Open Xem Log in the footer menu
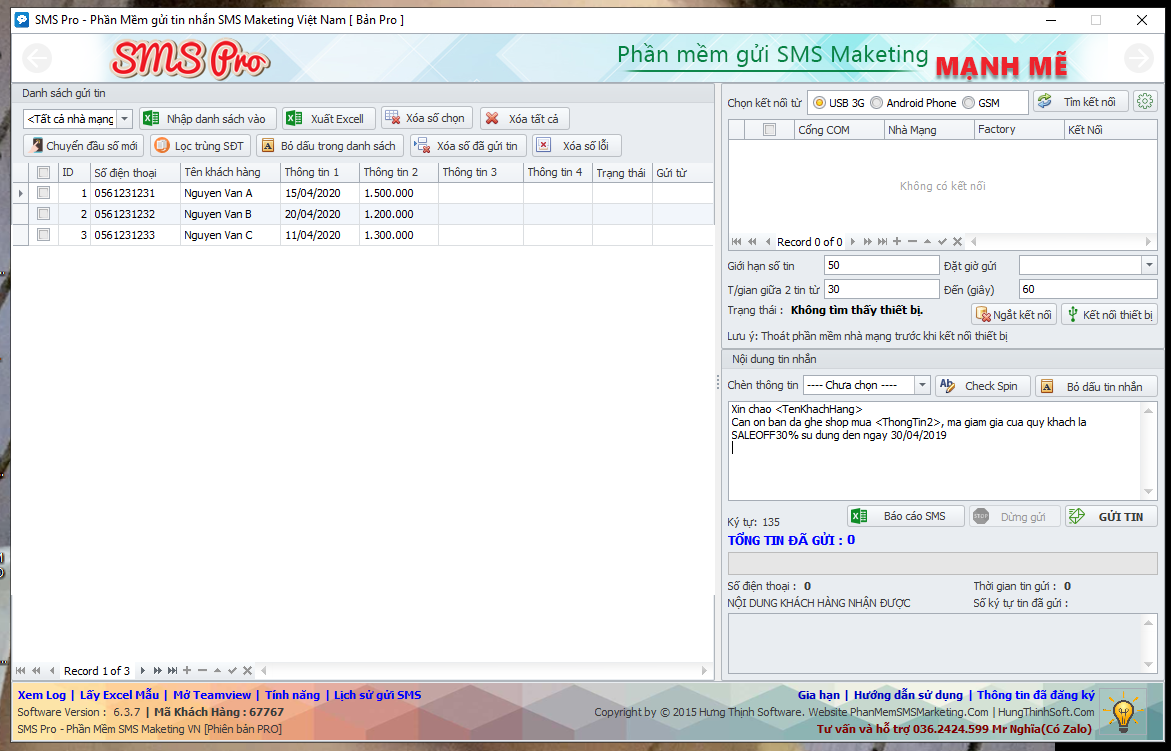Screen dimensions: 1171x751 pos(42,695)
